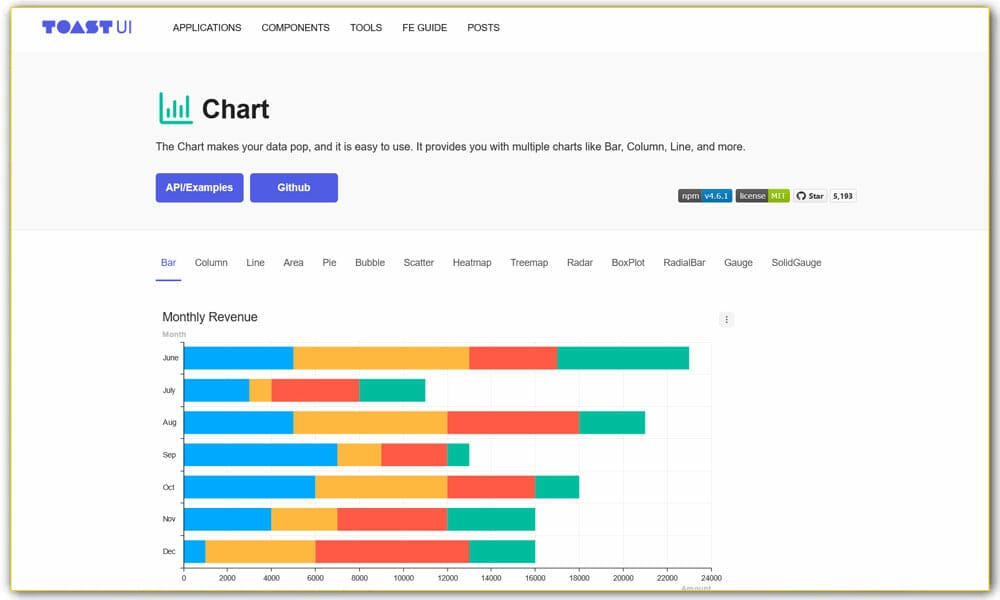Screen dimensions: 1000x600
Task: Click the MIT license badge
Action: pyautogui.click(x=762, y=195)
